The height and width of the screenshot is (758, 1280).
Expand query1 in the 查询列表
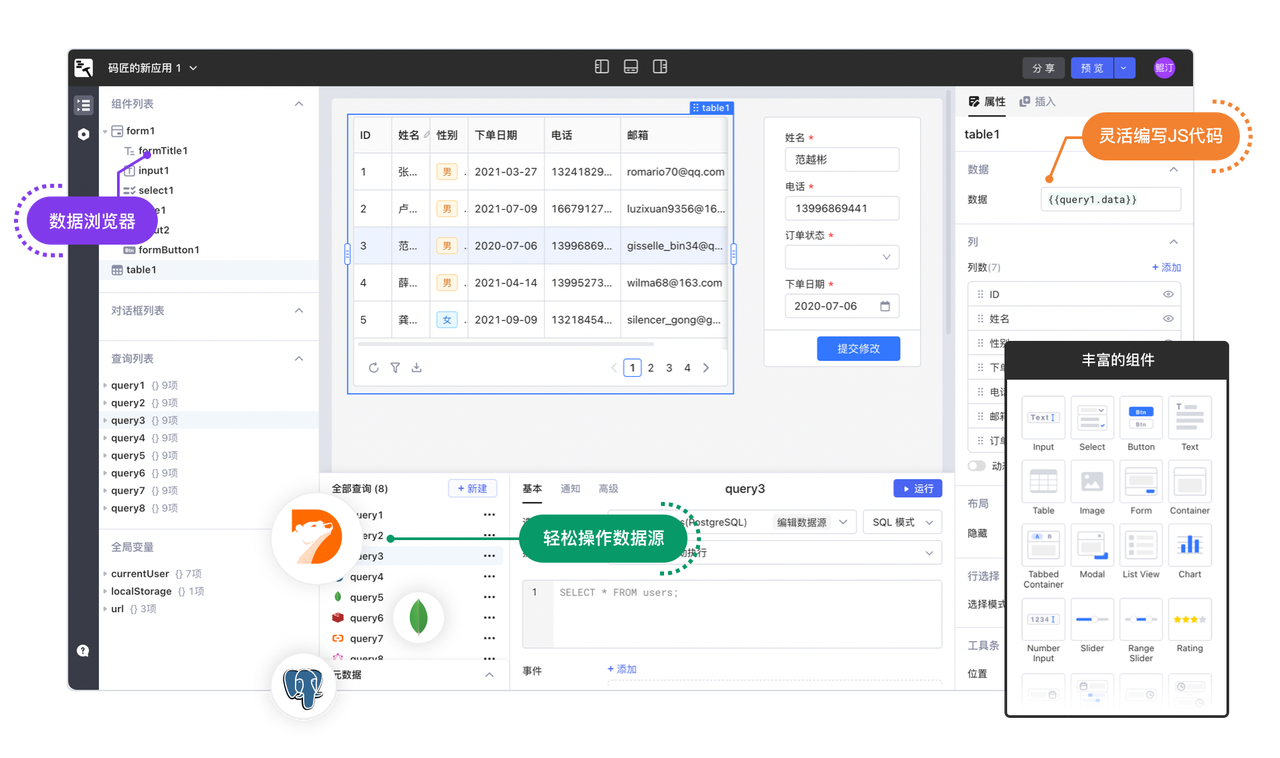click(105, 386)
